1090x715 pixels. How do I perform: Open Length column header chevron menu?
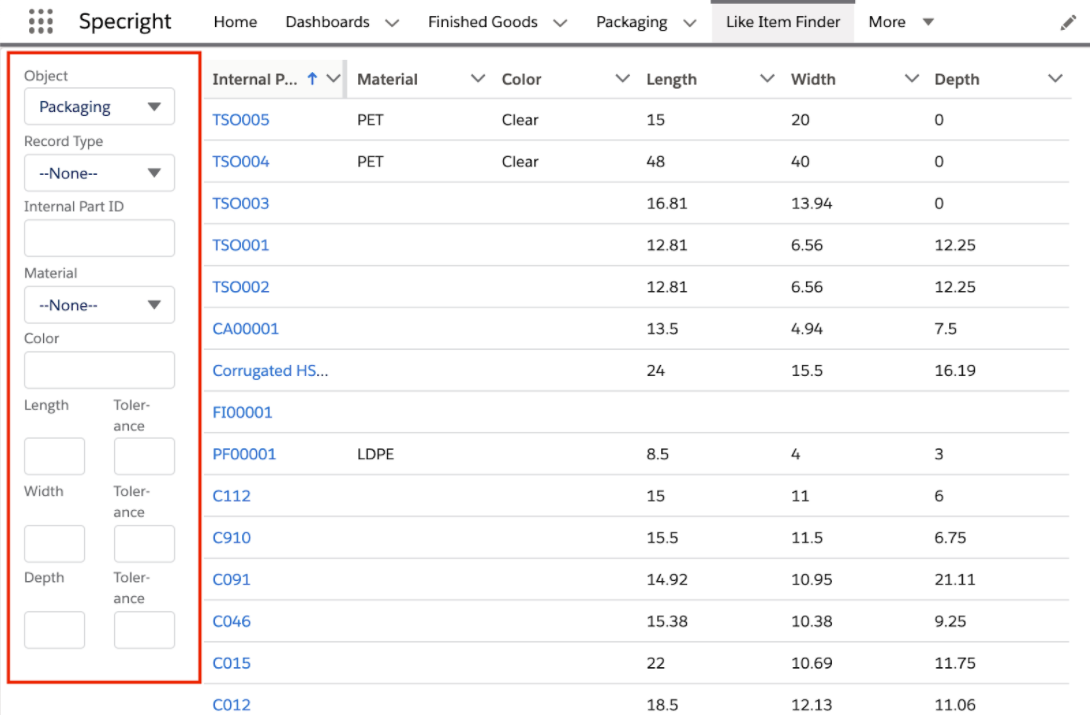tap(767, 79)
